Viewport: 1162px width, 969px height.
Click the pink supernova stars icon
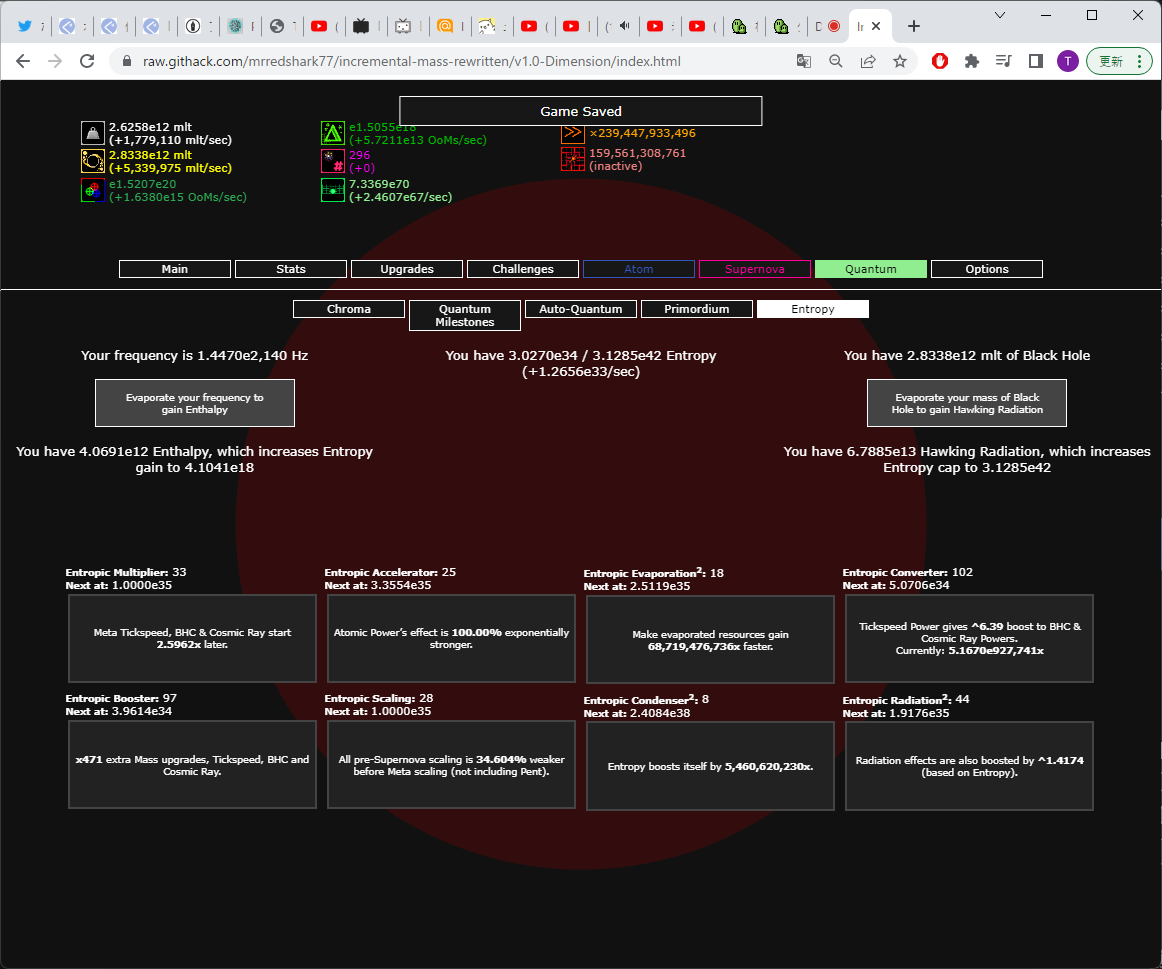coord(333,162)
